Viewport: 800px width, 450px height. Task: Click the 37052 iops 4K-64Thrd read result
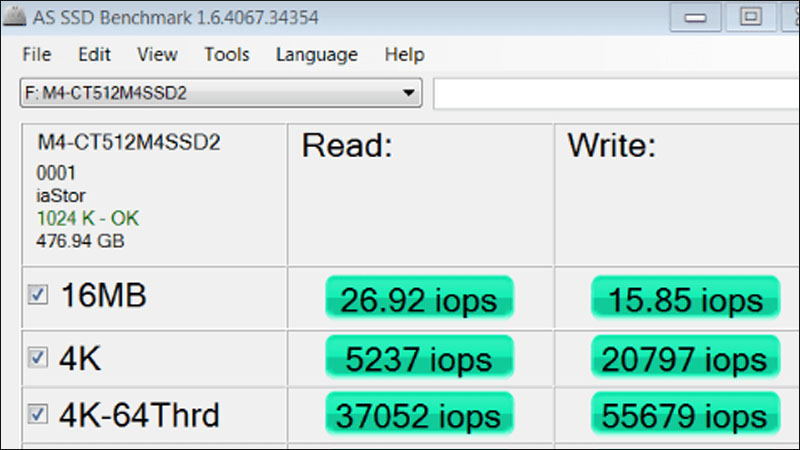point(419,414)
